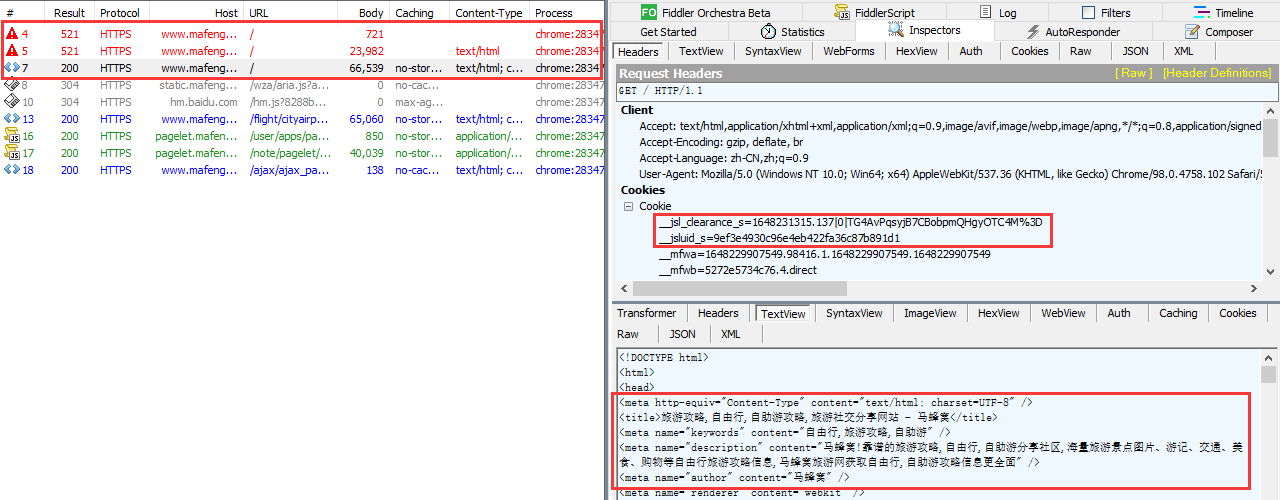
Task: Sort sessions by the Result column header
Action: pos(69,13)
